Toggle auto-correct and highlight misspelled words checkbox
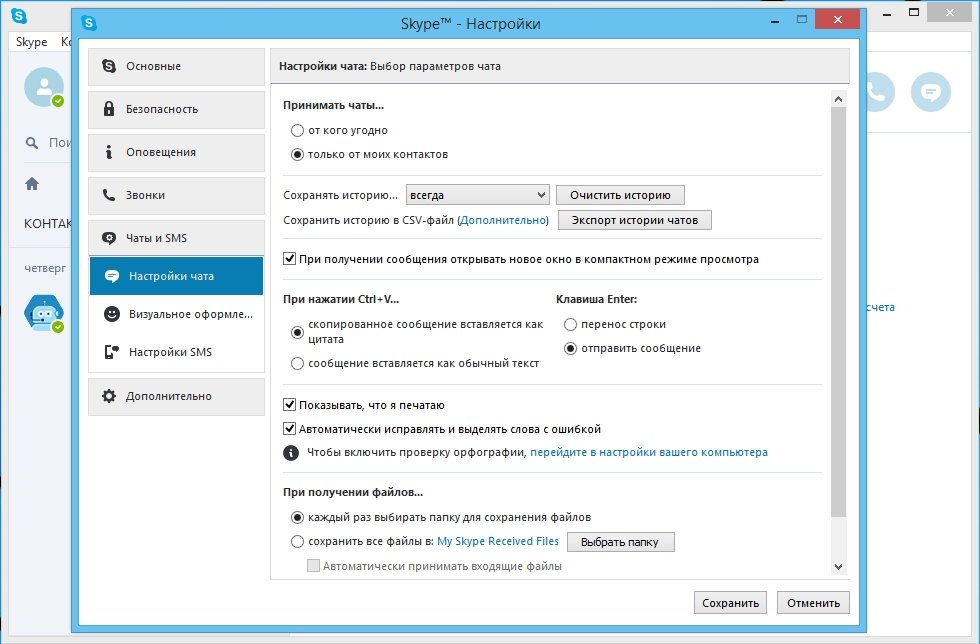The width and height of the screenshot is (980, 644). (289, 429)
